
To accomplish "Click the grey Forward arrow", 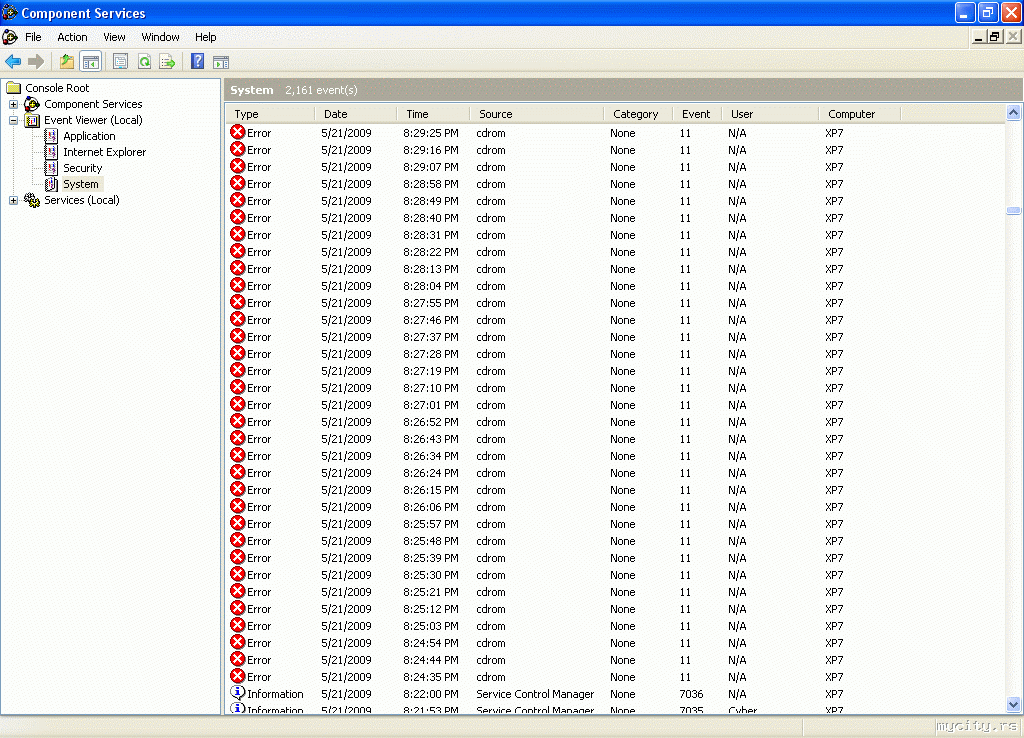I will pyautogui.click(x=36, y=62).
